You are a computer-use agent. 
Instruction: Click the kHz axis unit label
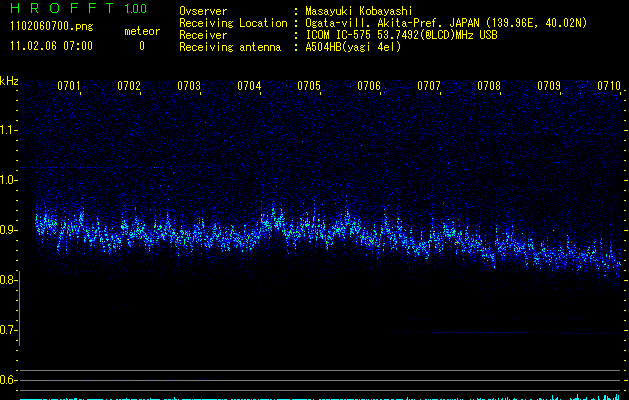click(x=10, y=80)
